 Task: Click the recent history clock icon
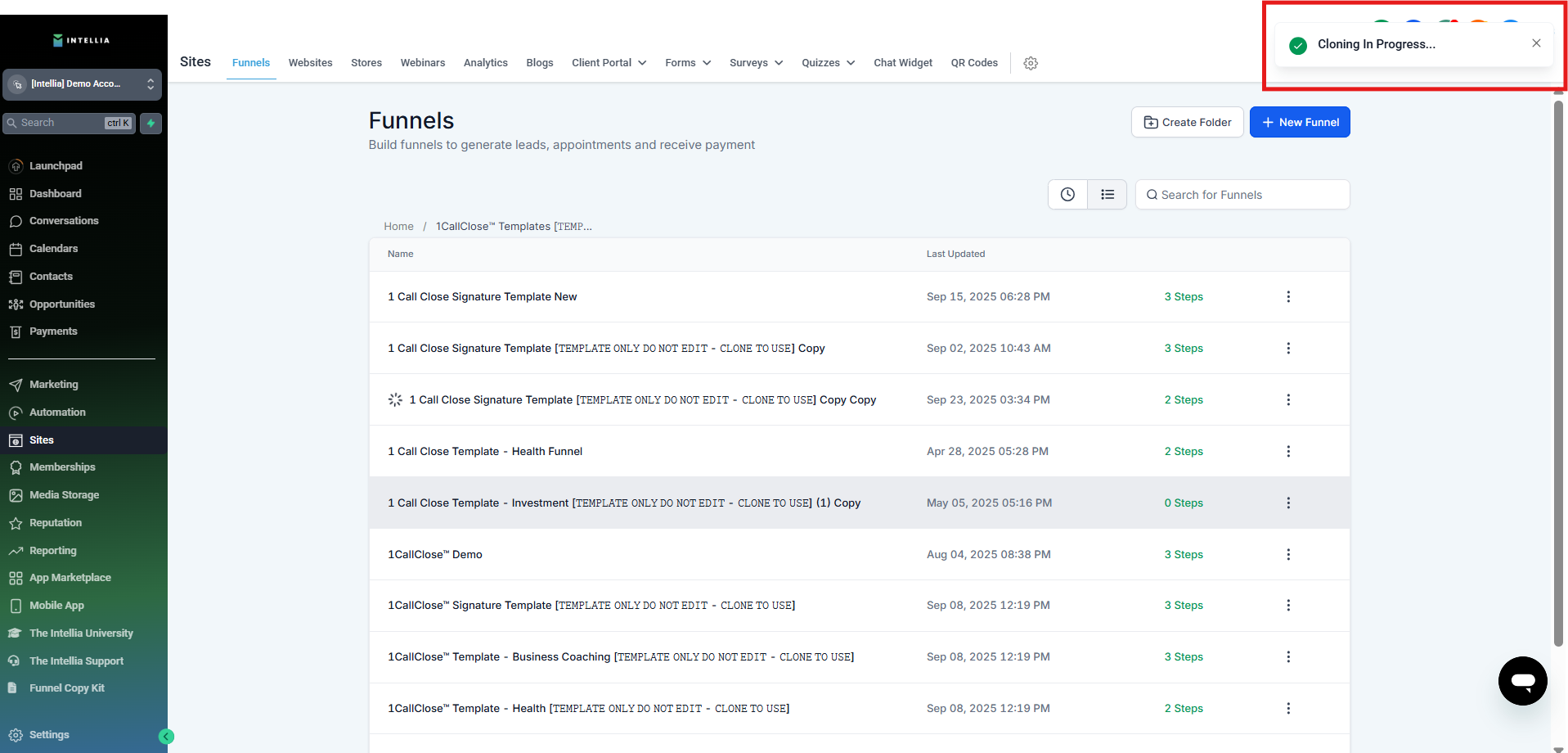1067,195
